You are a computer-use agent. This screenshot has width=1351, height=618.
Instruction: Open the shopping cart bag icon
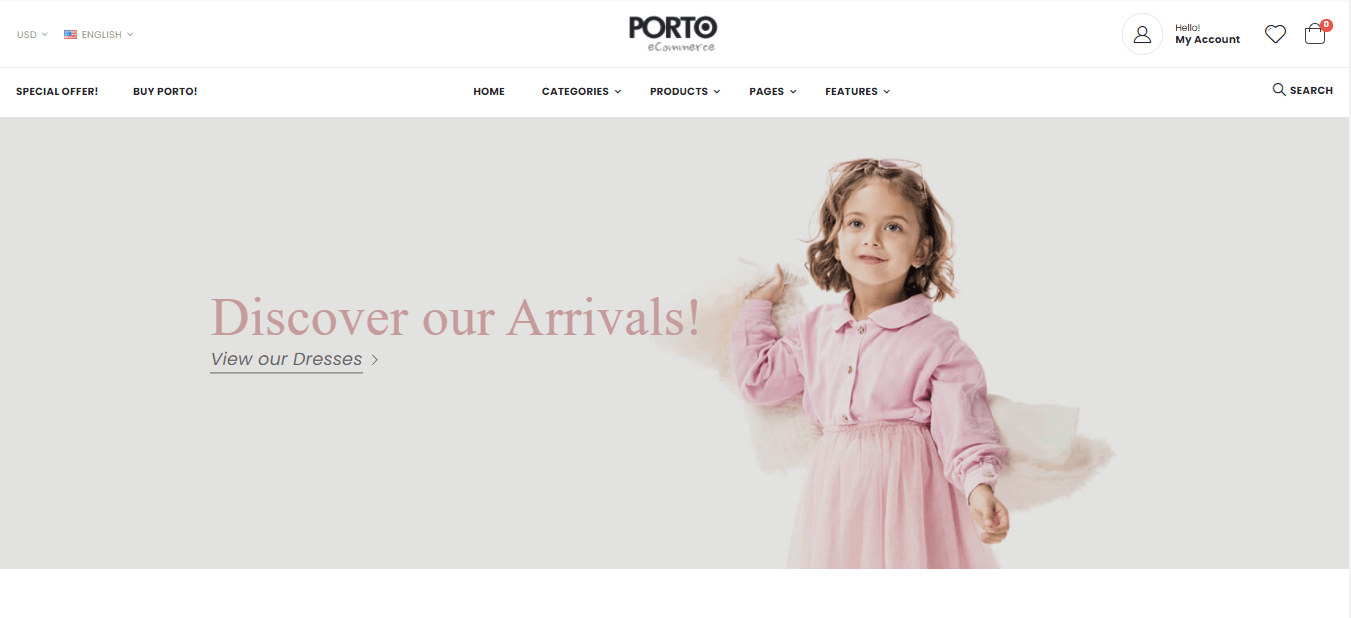1315,35
